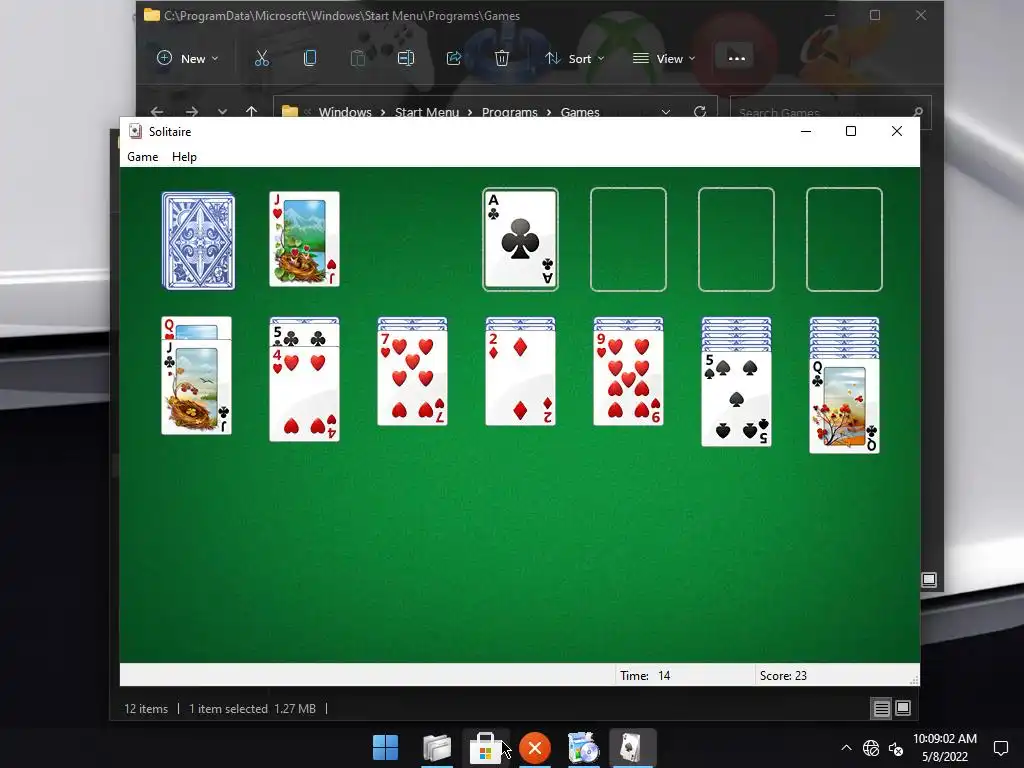Click the network globe tray icon

click(871, 748)
